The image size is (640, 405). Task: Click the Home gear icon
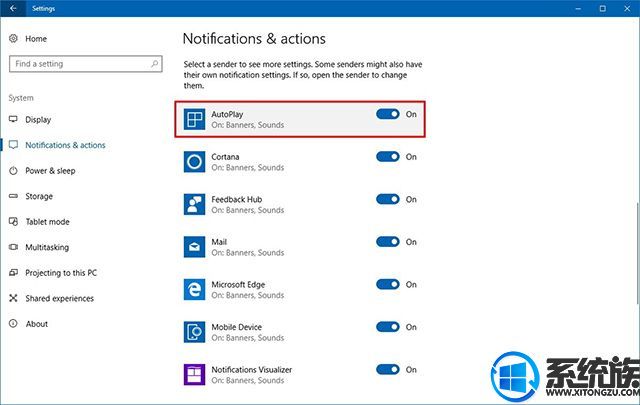(x=13, y=38)
